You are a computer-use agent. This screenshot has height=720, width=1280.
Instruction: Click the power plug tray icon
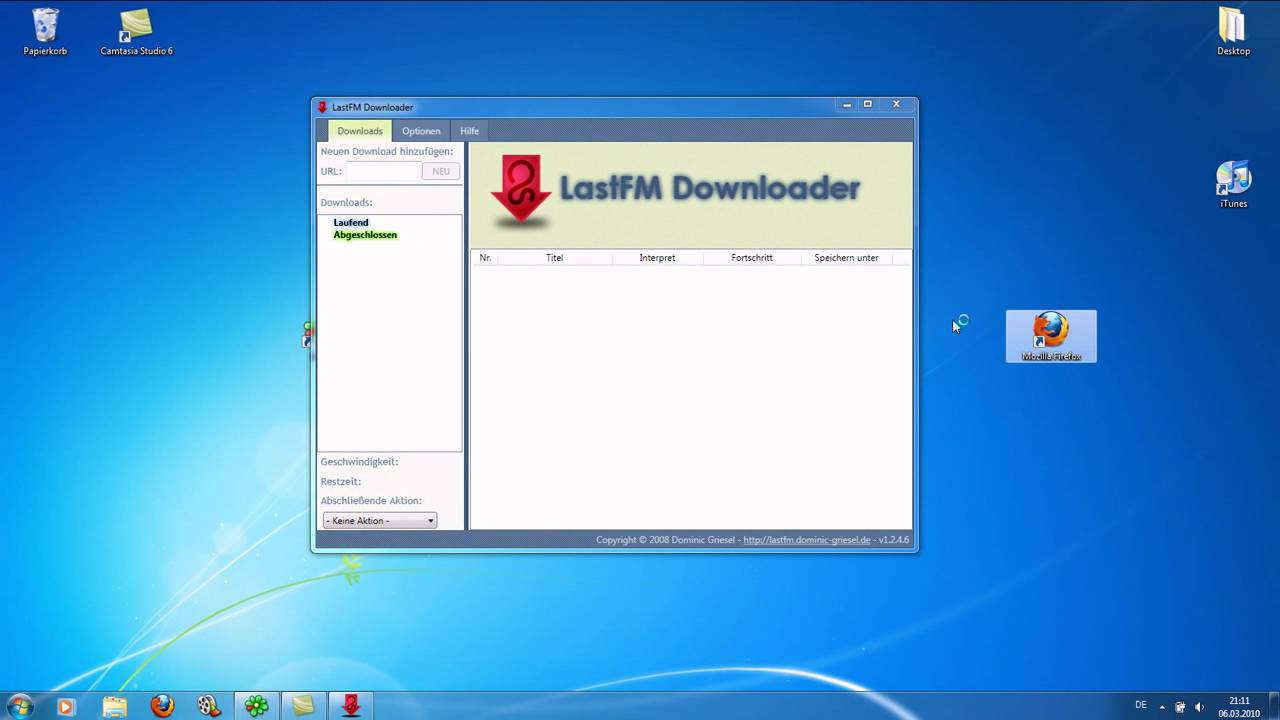(1180, 706)
